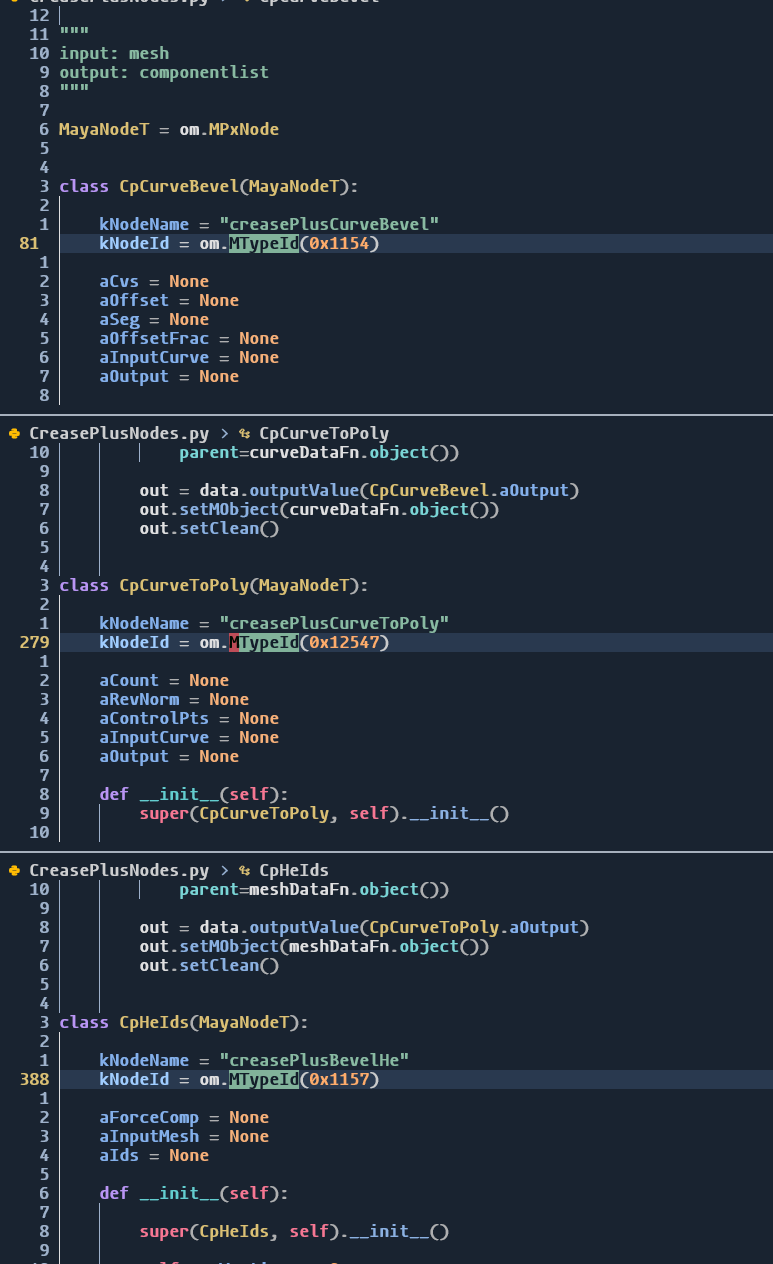
Task: Click the Python file icon beside the CpHeIds breadcrumb
Action: [14, 870]
